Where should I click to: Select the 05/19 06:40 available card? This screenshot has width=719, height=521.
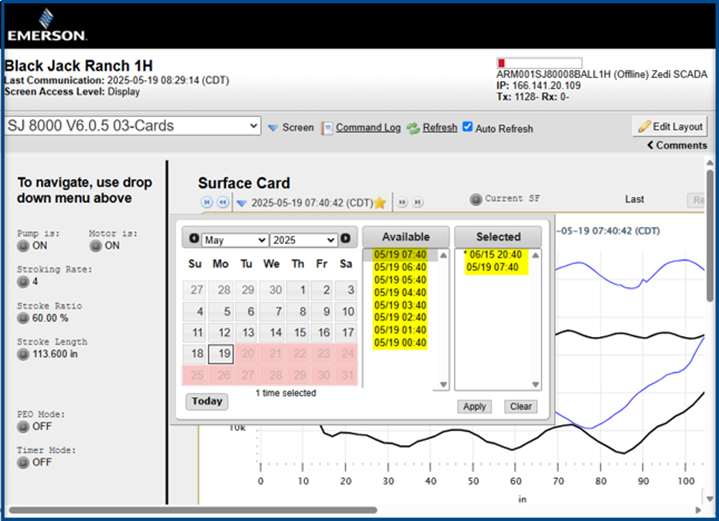click(400, 268)
